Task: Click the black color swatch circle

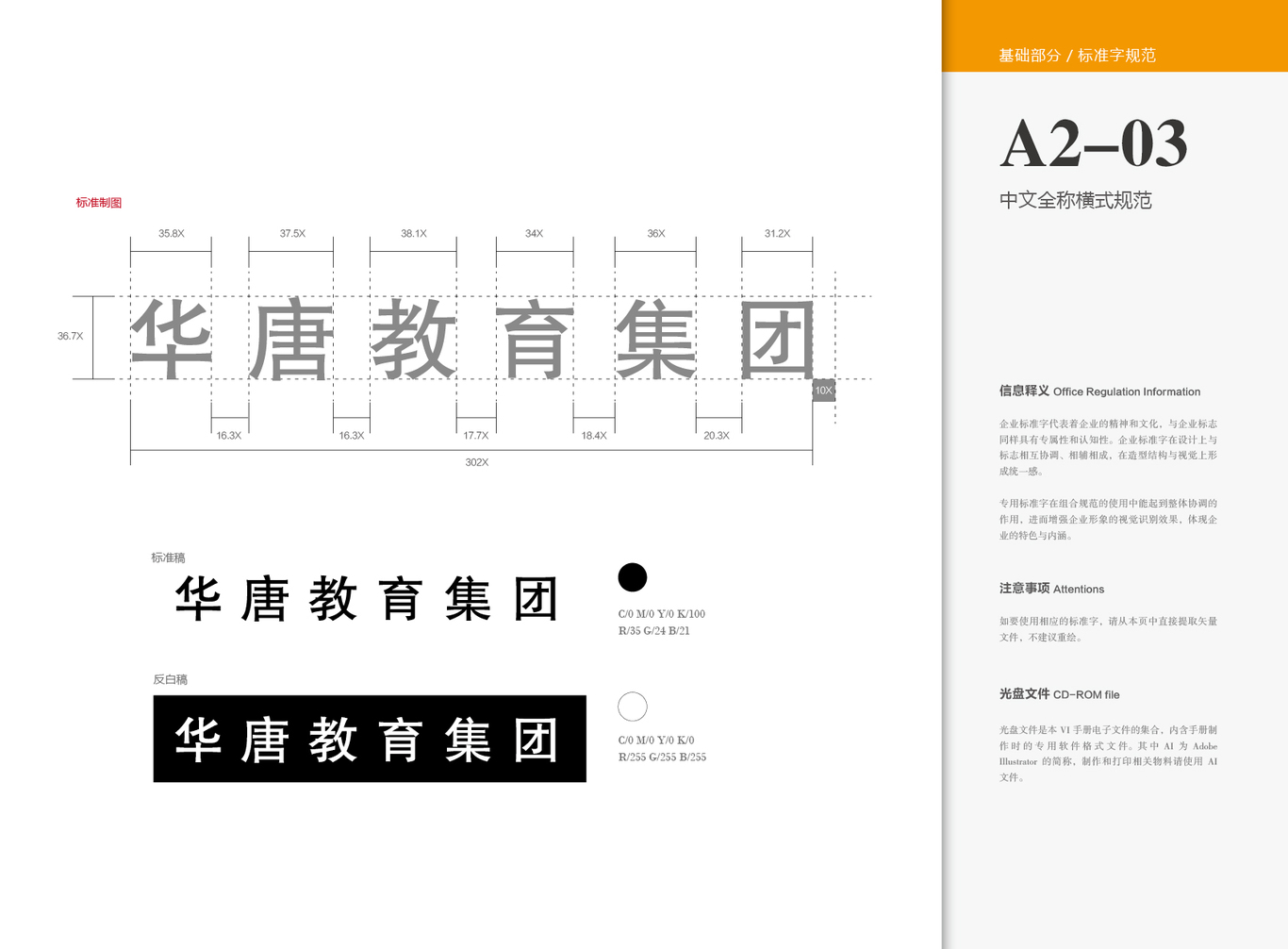Action: click(x=632, y=577)
